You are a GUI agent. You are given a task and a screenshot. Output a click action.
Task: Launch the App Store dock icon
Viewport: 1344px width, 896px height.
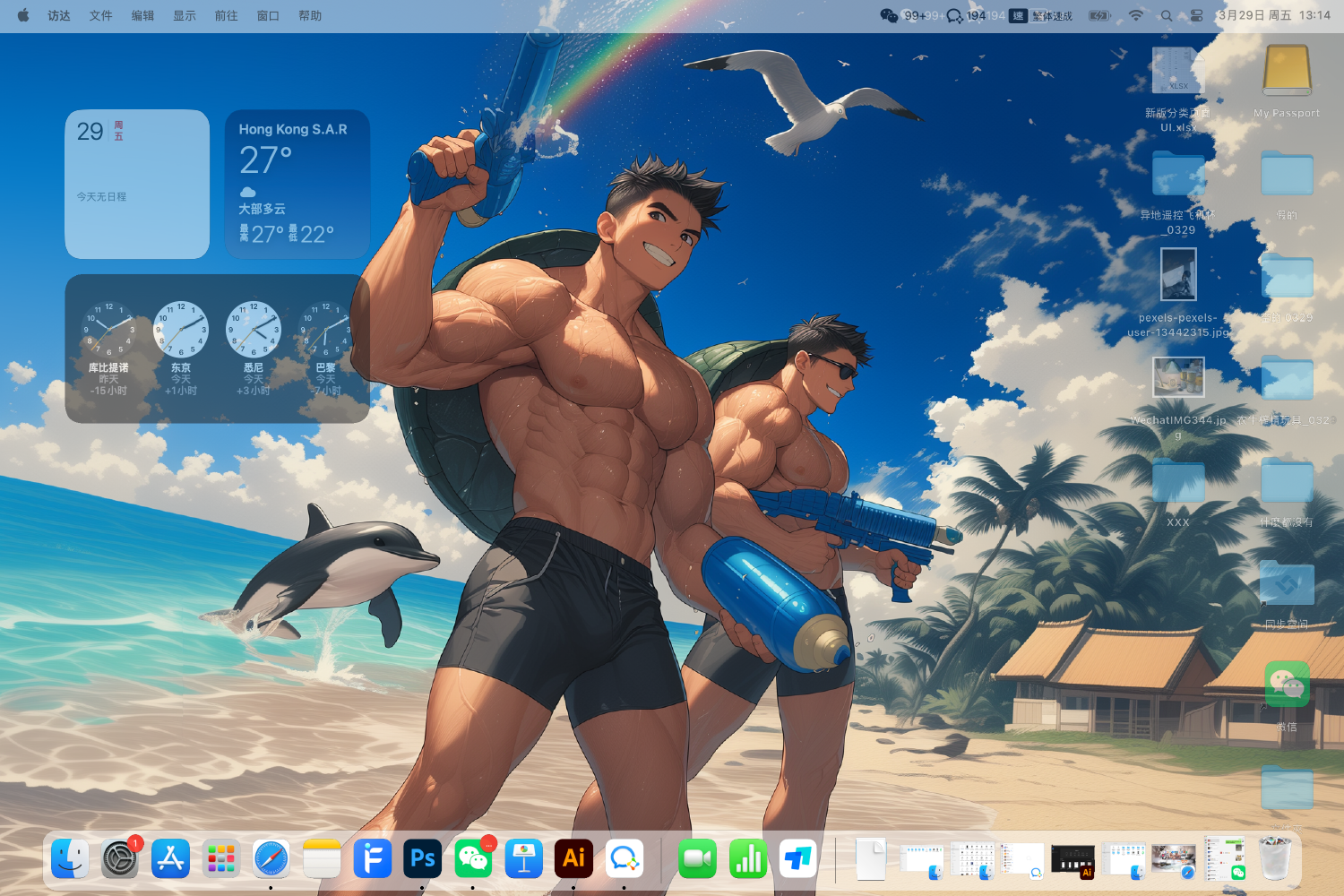pos(170,859)
